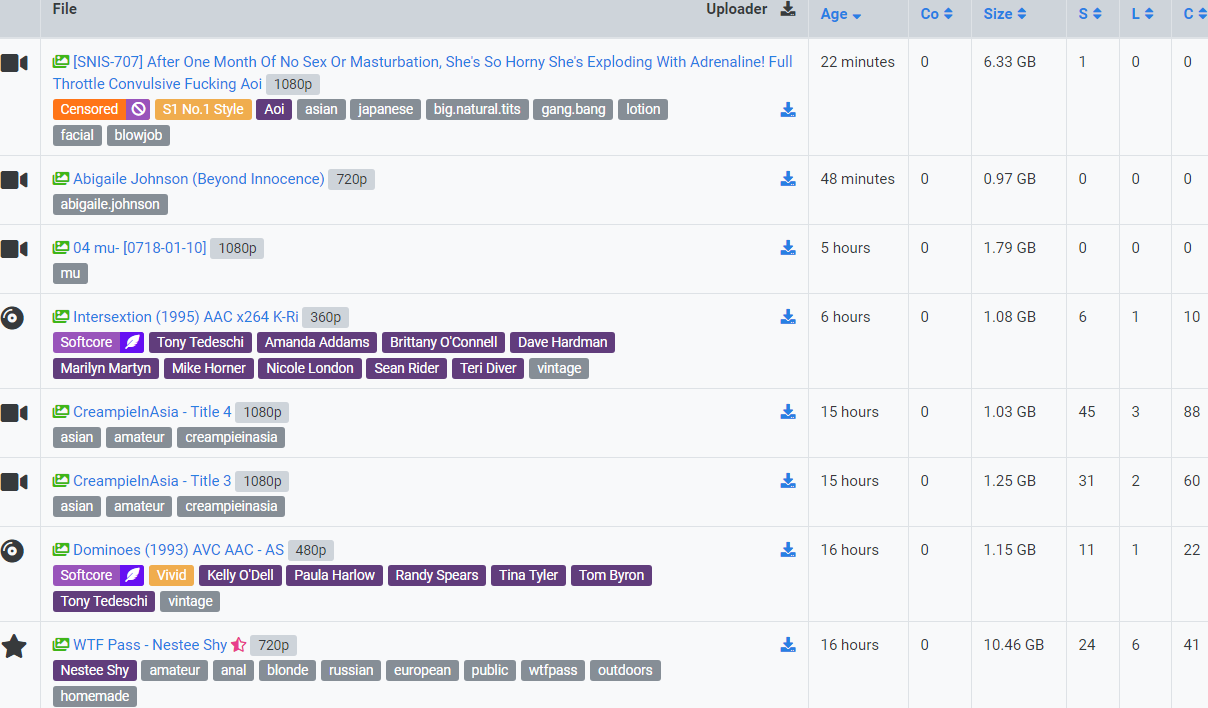Viewport: 1208px width, 708px height.
Task: Sort the list by C column
Action: (x=1195, y=14)
